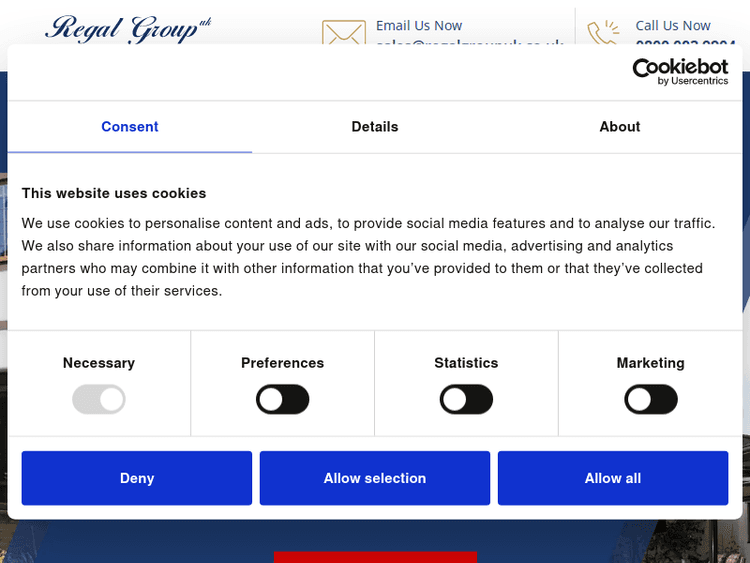This screenshot has width=750, height=563.
Task: Click the 'This website uses cookies' heading
Action: click(x=114, y=193)
